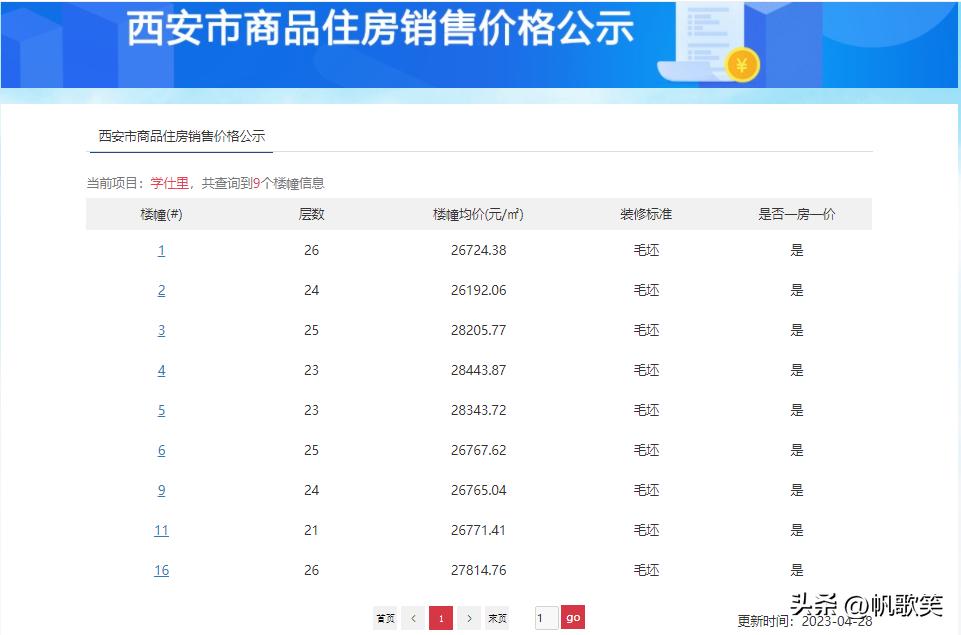Click the page number input field
Screen dimensions: 961x635
(x=545, y=619)
